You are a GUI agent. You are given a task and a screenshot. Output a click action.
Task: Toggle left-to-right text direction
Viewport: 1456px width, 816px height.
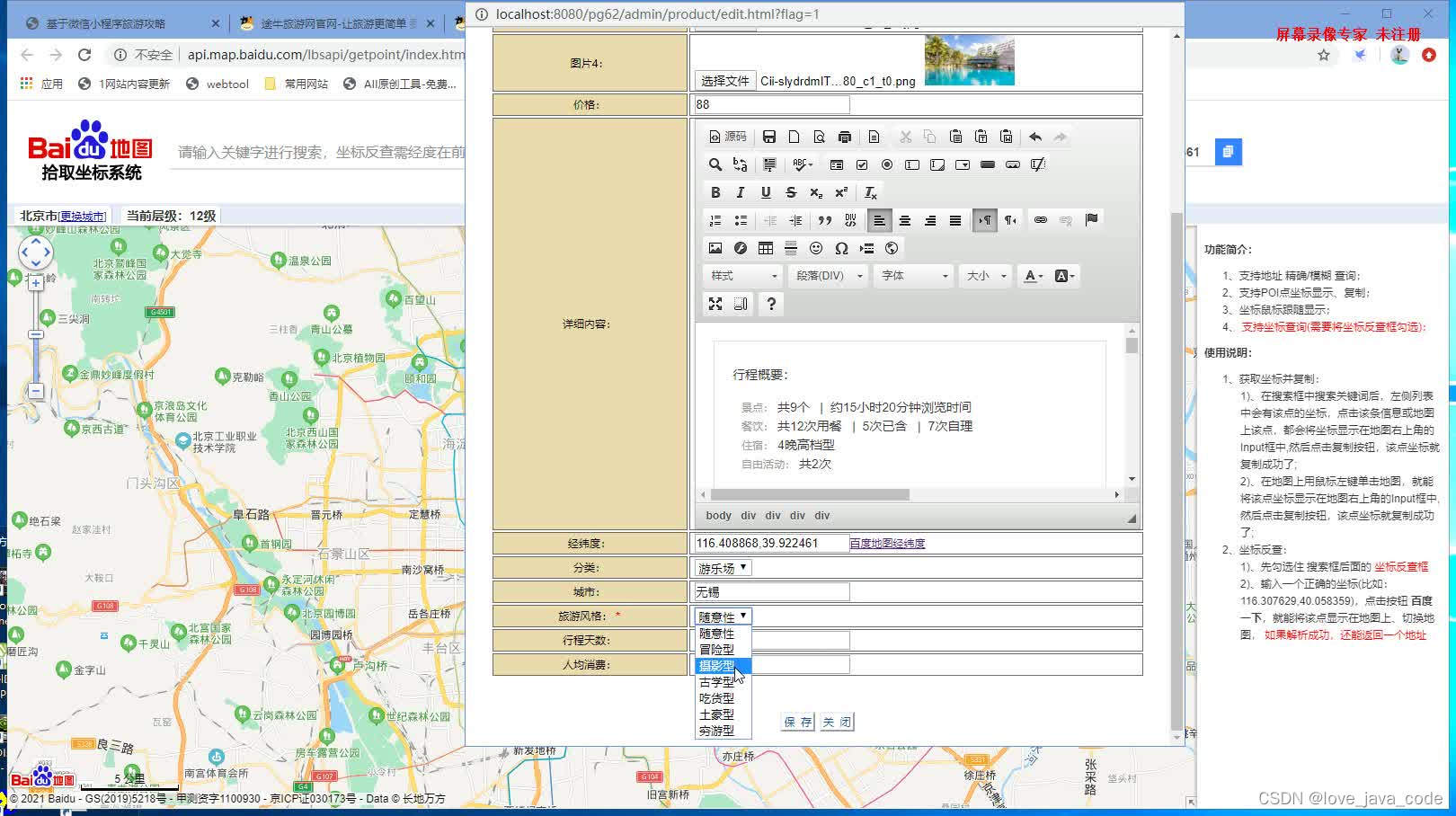click(984, 220)
